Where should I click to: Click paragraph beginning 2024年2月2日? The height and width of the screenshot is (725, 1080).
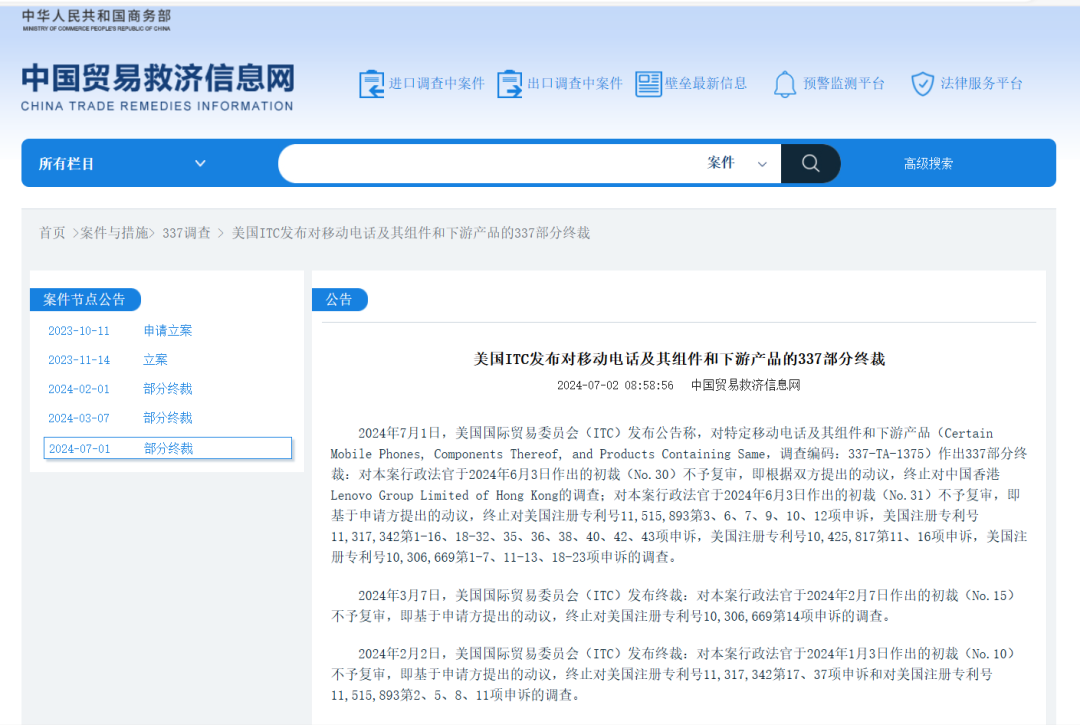pyautogui.click(x=673, y=674)
